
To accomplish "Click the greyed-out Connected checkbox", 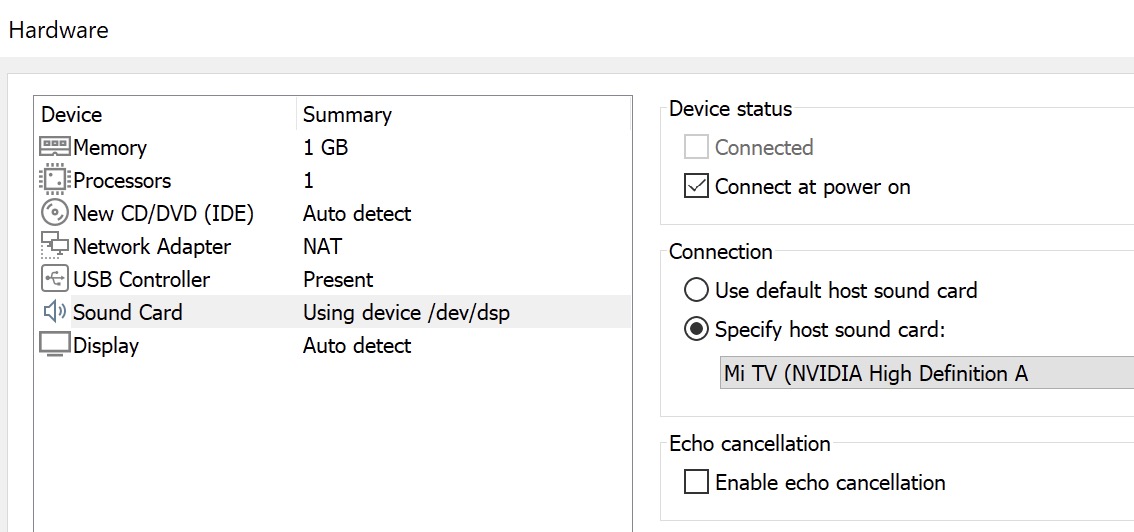I will tap(696, 147).
